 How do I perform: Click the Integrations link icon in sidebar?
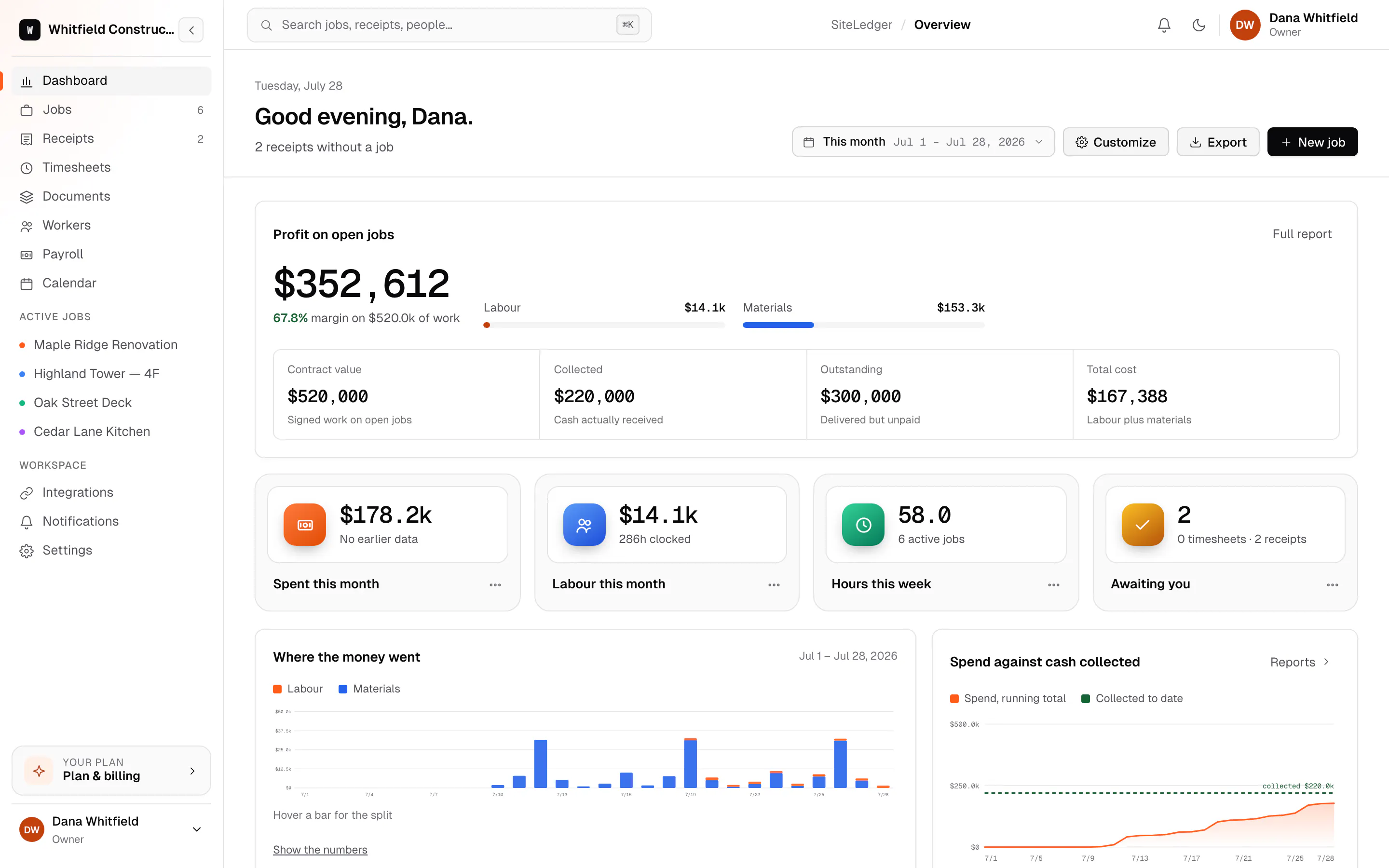[x=27, y=493]
